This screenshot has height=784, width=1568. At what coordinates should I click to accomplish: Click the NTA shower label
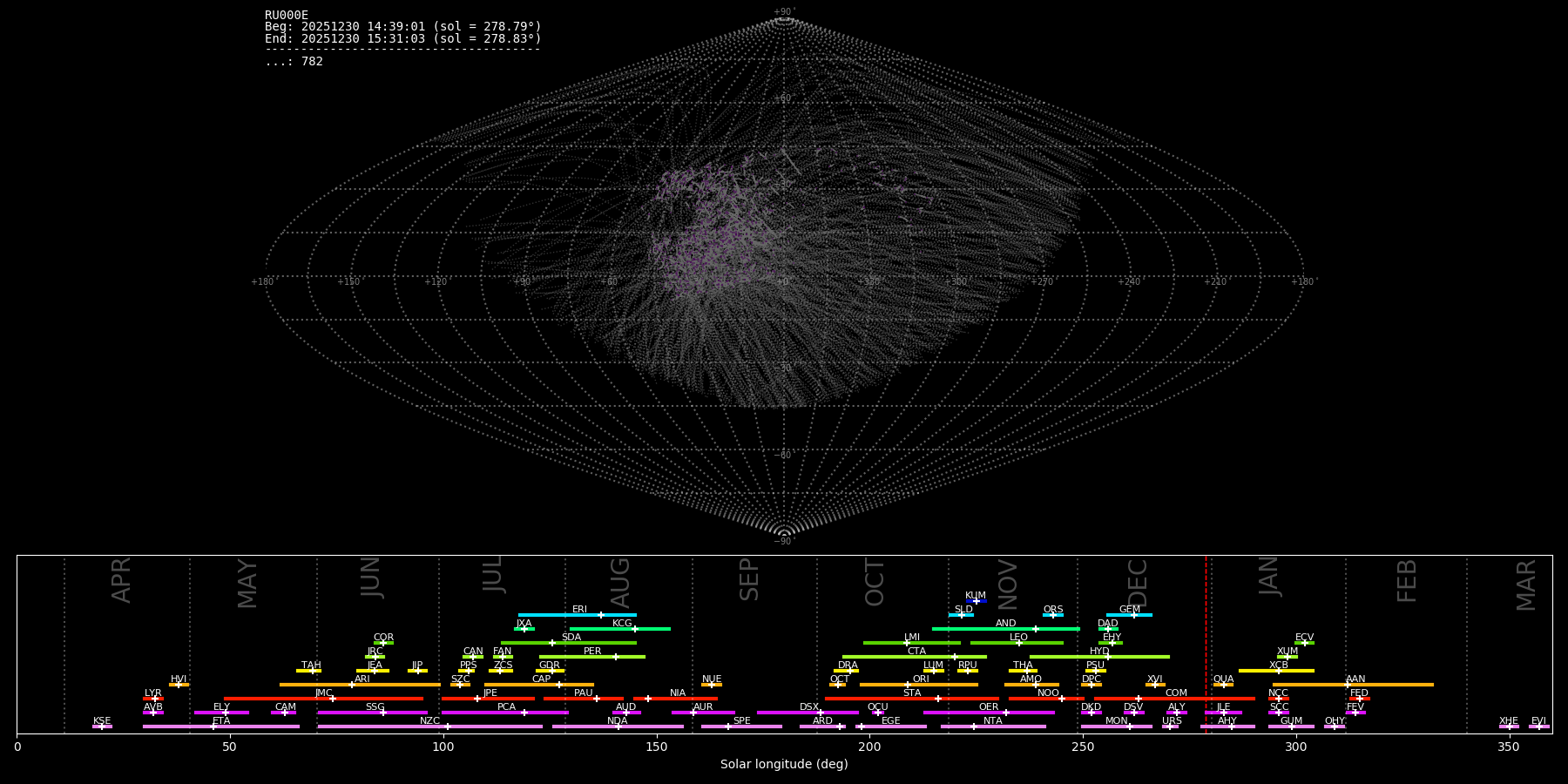[x=993, y=721]
